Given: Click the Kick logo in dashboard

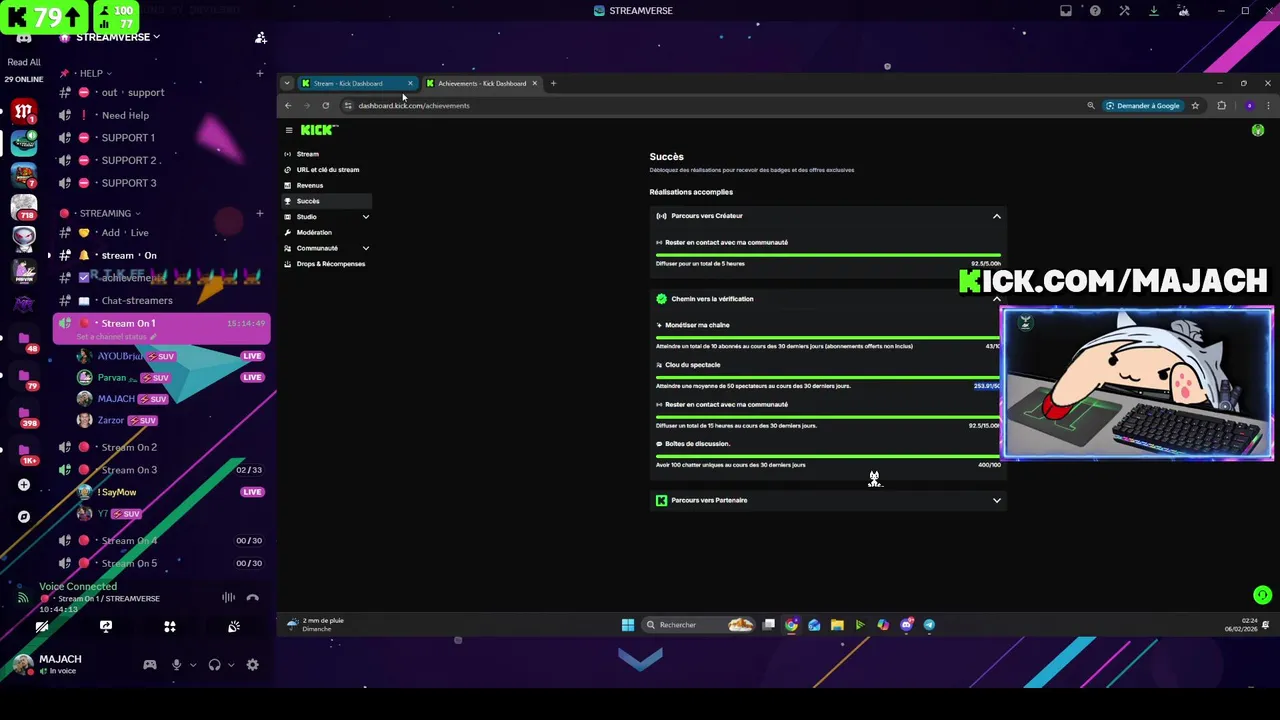Looking at the screenshot, I should click(x=319, y=130).
